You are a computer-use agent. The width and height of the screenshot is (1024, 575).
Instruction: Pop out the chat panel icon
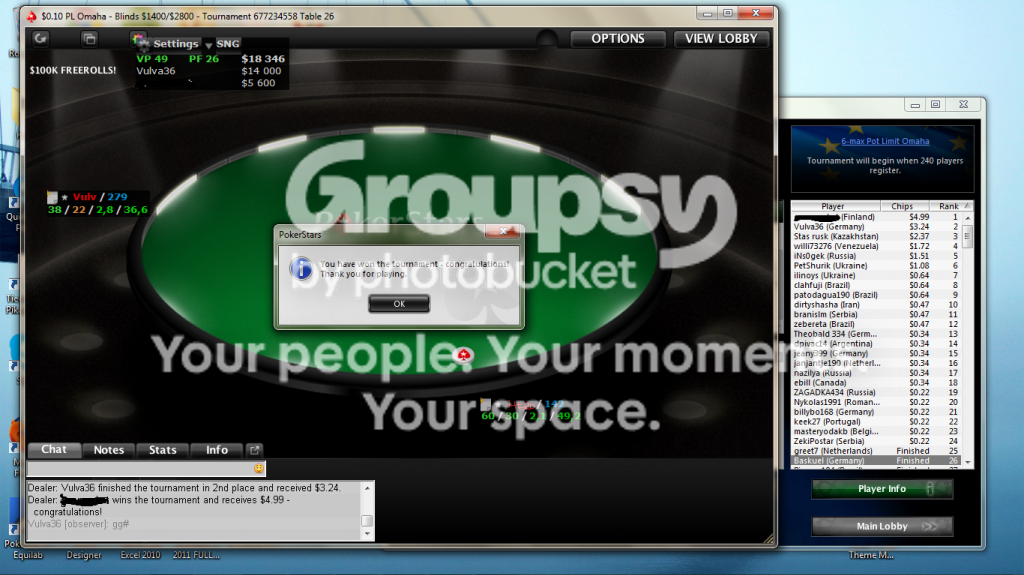click(255, 450)
